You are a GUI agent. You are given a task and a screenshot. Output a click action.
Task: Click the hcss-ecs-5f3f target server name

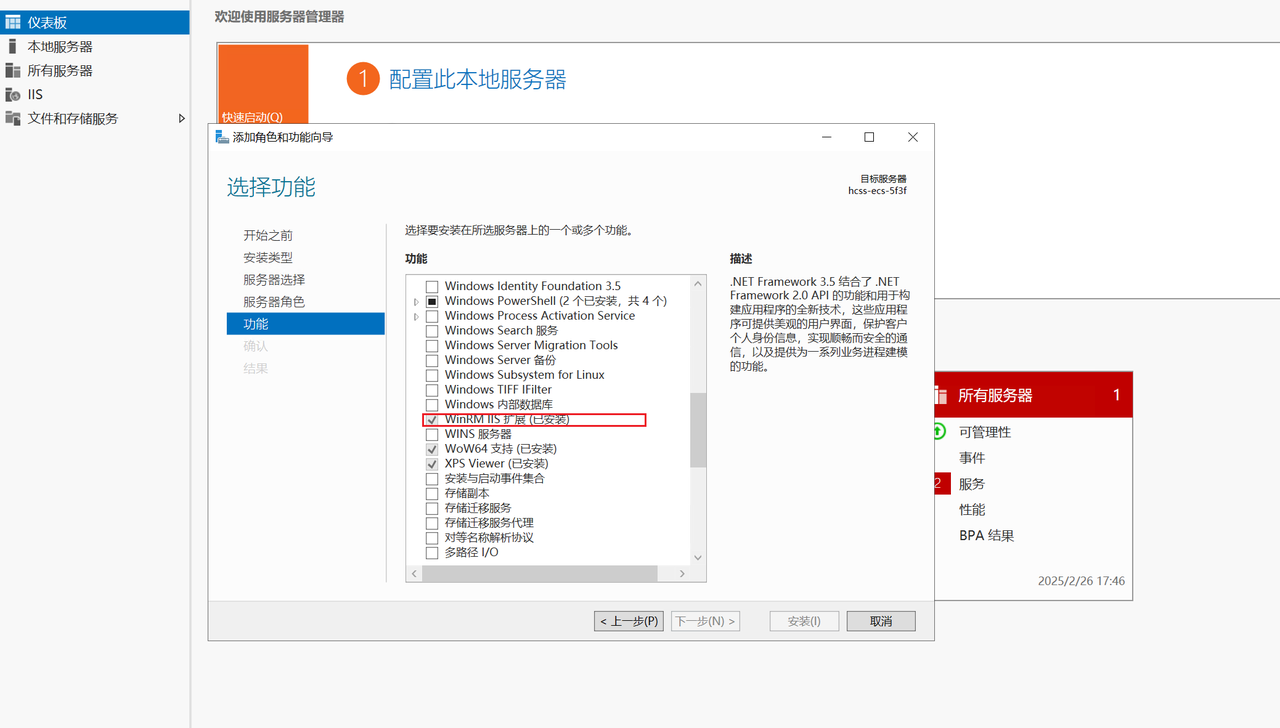tap(878, 190)
